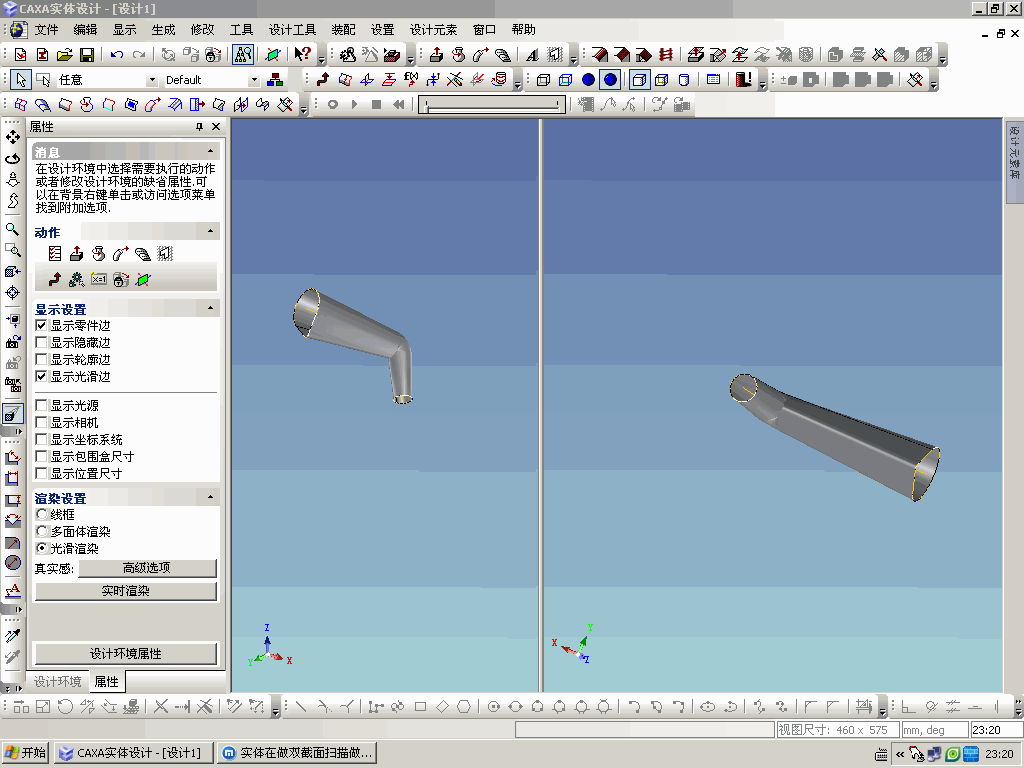Click the draw line sketch tool
The height and width of the screenshot is (768, 1024).
(300, 707)
